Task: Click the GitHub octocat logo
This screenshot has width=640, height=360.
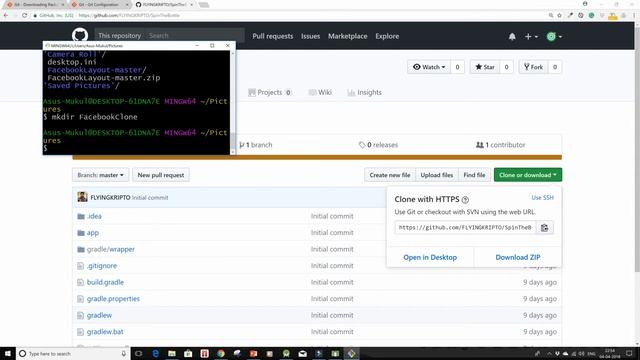Action: 80,35
